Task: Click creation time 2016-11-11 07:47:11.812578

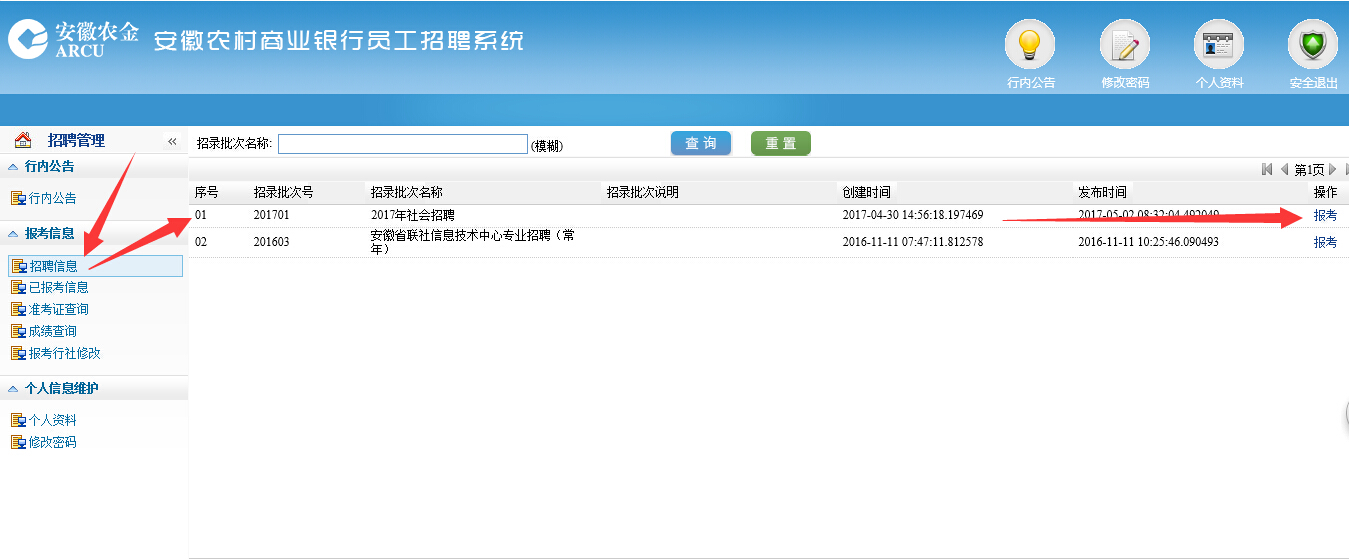Action: [x=913, y=242]
